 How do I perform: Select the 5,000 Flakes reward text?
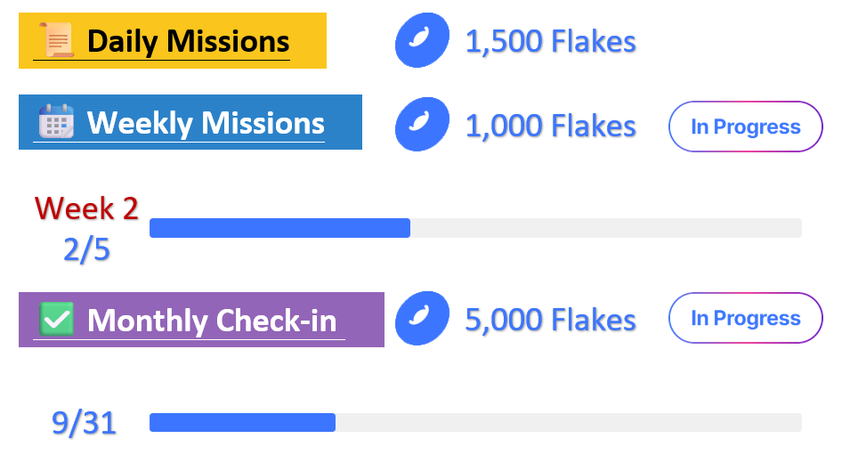tap(550, 319)
